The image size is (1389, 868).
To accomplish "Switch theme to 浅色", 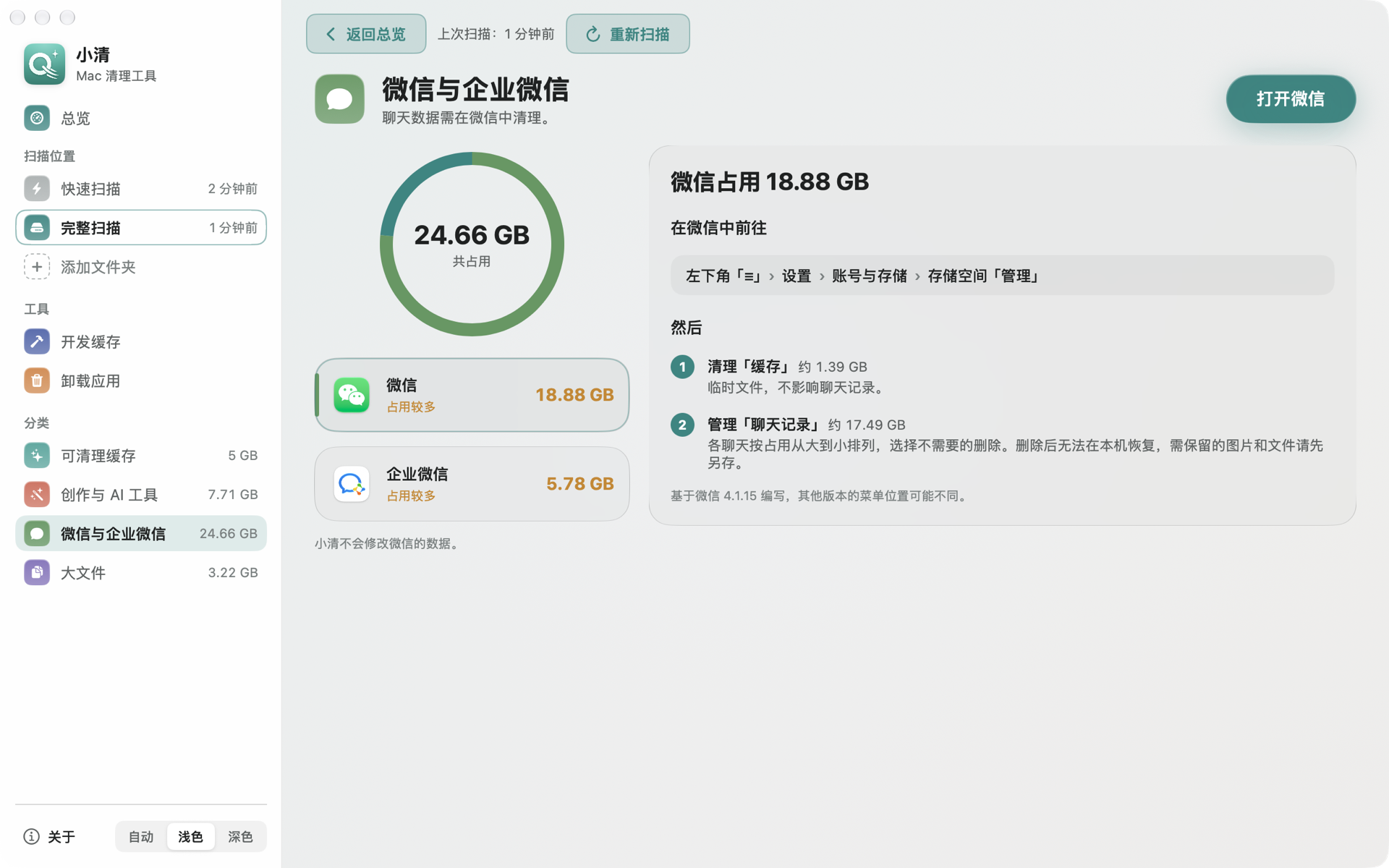I will [191, 837].
